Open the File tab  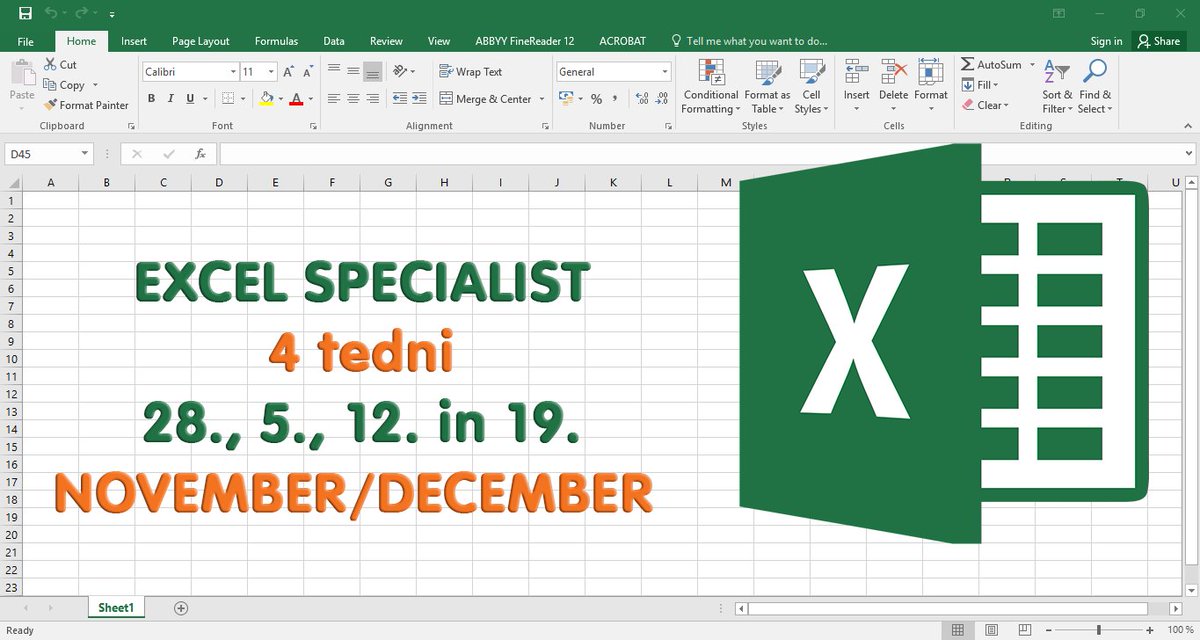(26, 41)
